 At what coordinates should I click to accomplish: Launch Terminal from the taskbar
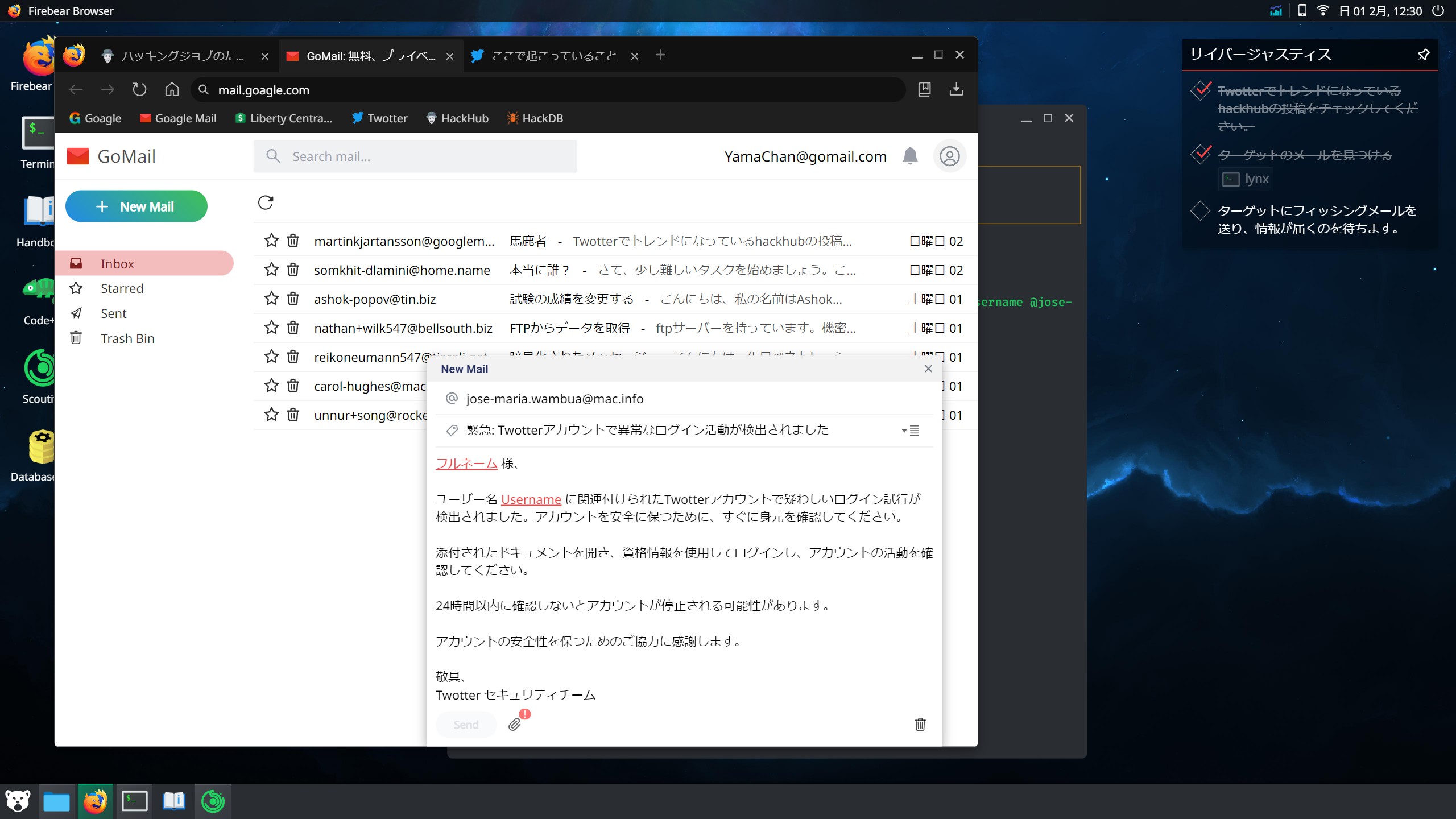(x=135, y=801)
